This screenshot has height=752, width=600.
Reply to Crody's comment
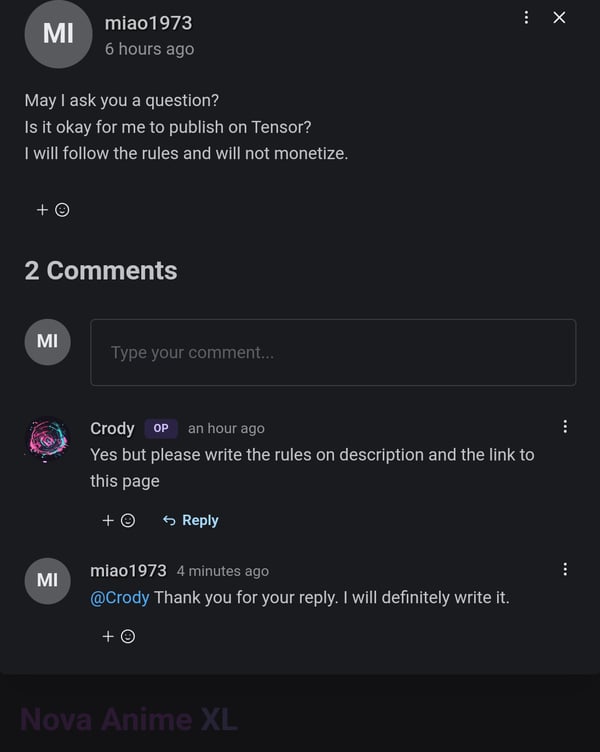(190, 520)
